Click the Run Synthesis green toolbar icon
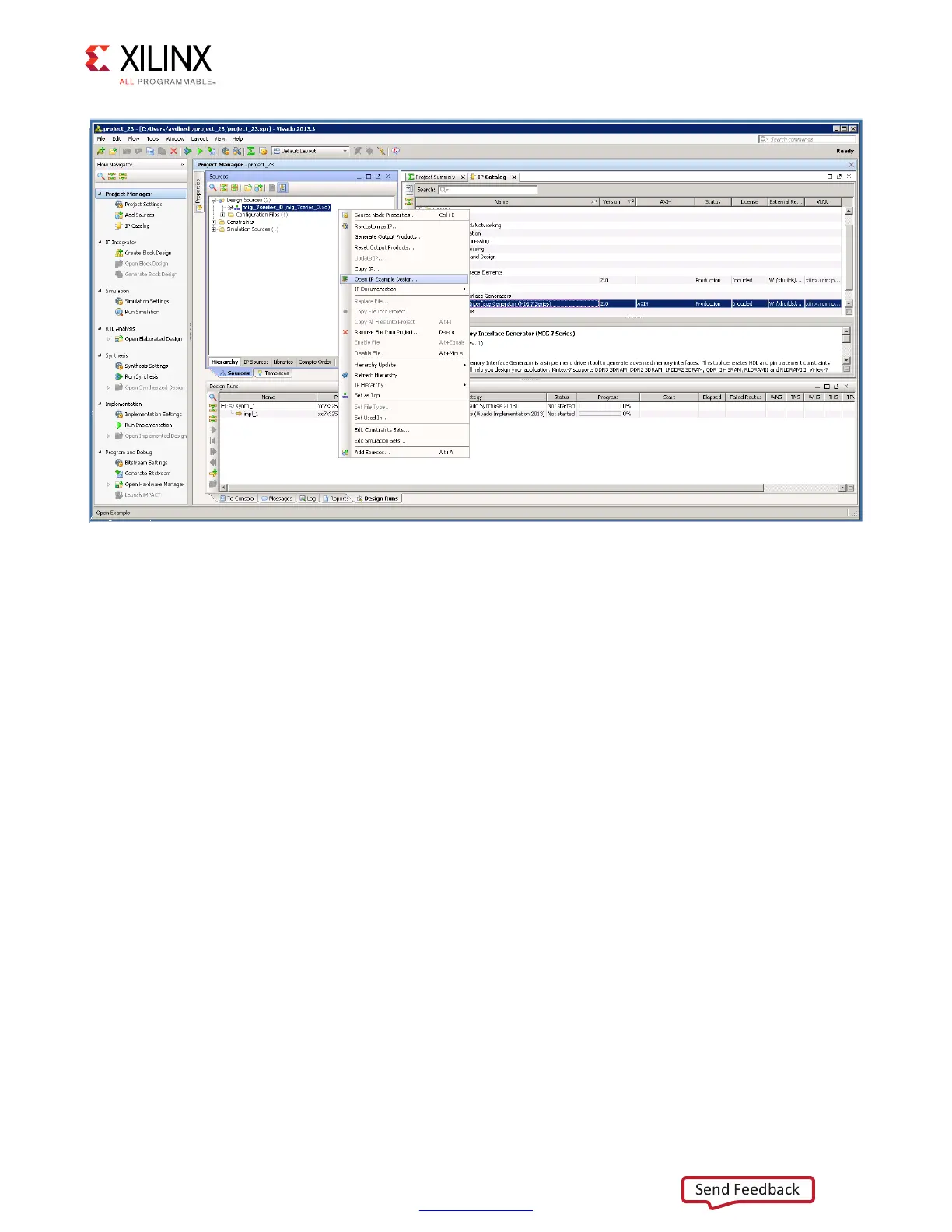Image resolution: width=952 pixels, height=1232 pixels. tap(187, 151)
